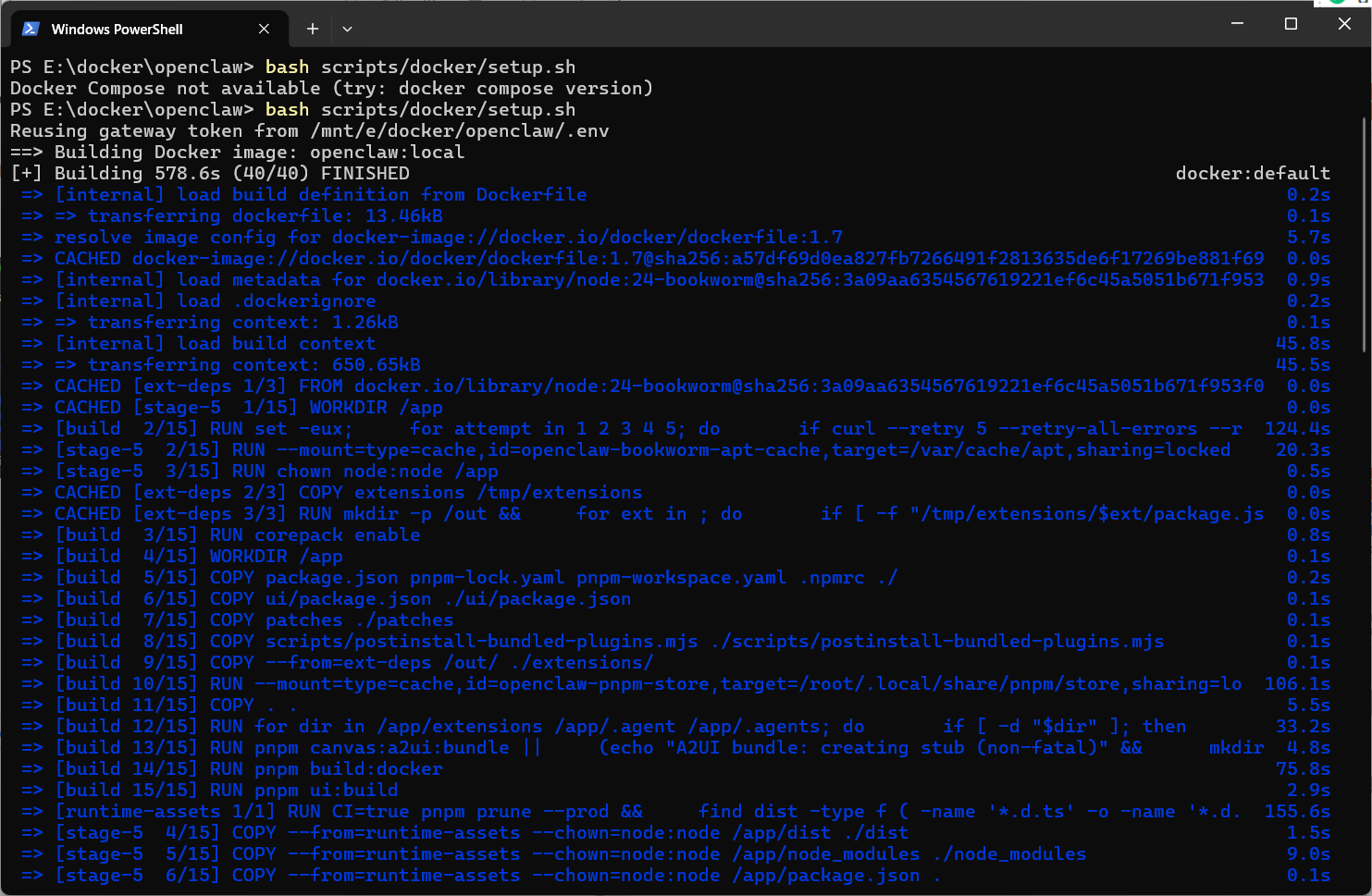Click the '106.1s' duration value
This screenshot has width=1372, height=896.
pyautogui.click(x=1297, y=683)
